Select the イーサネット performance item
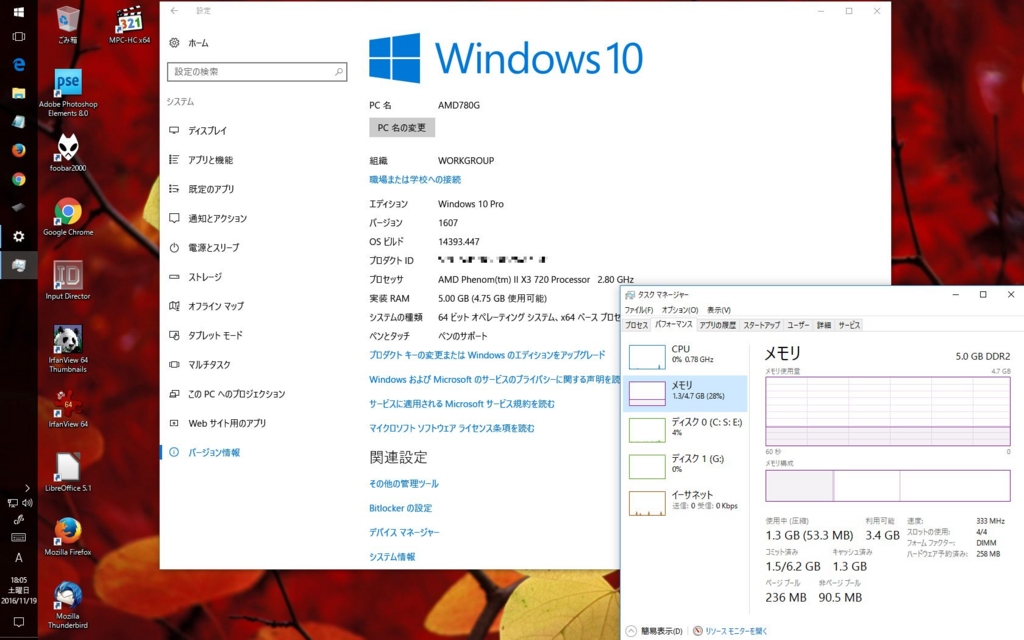1024x640 pixels. click(x=686, y=502)
